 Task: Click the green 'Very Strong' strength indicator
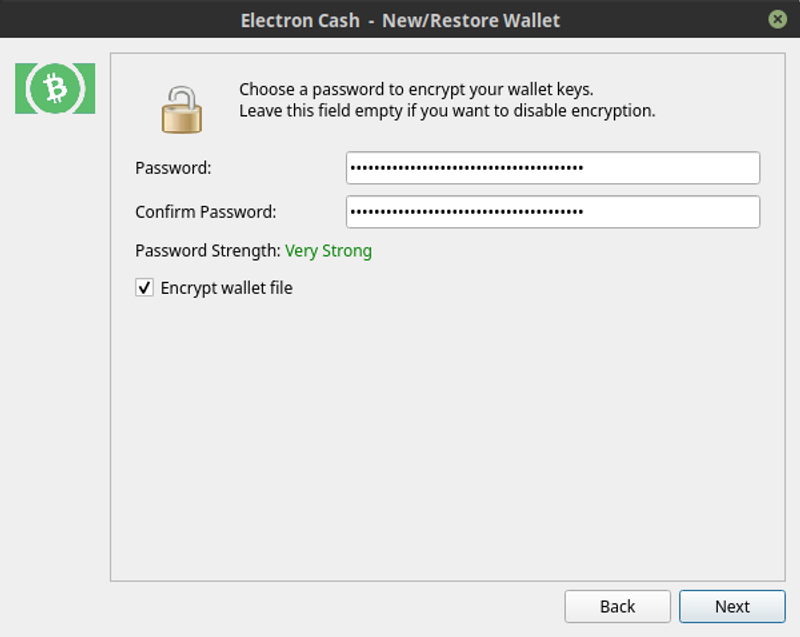pyautogui.click(x=328, y=251)
